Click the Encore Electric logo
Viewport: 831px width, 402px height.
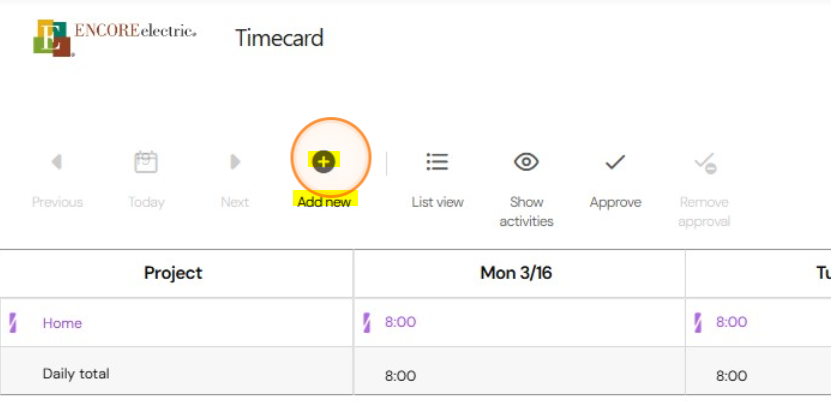click(x=114, y=38)
